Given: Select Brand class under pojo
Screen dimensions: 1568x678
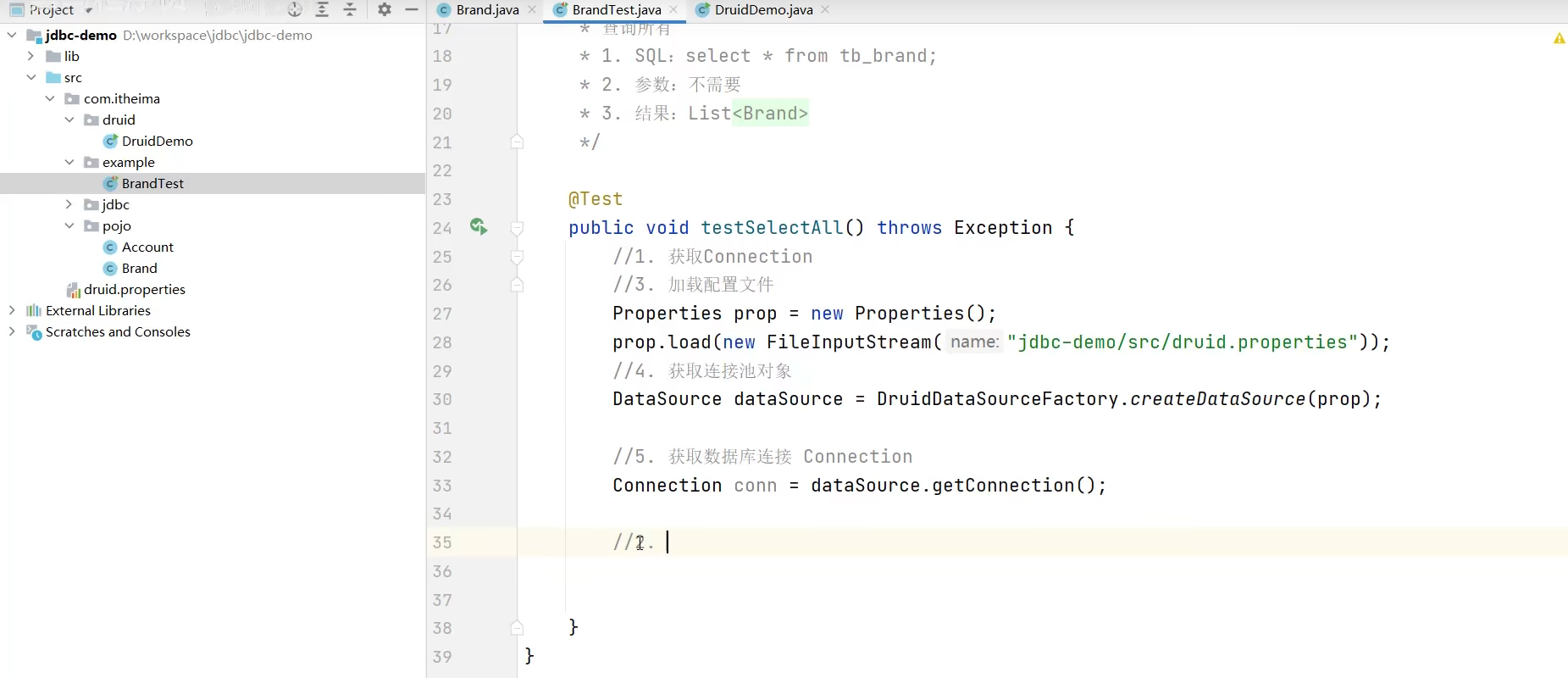Looking at the screenshot, I should point(139,268).
